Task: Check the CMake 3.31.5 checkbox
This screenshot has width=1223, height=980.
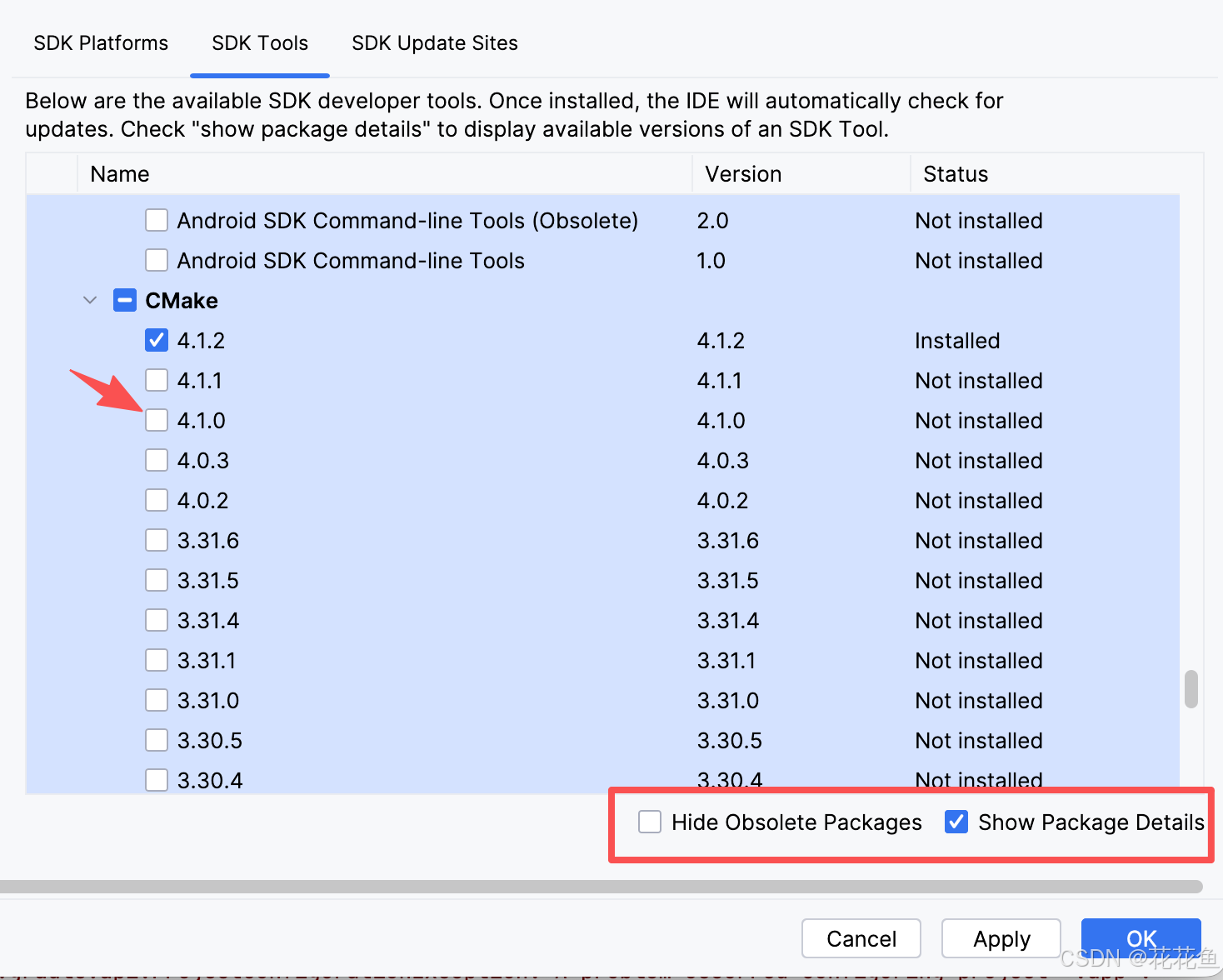Action: pos(157,580)
